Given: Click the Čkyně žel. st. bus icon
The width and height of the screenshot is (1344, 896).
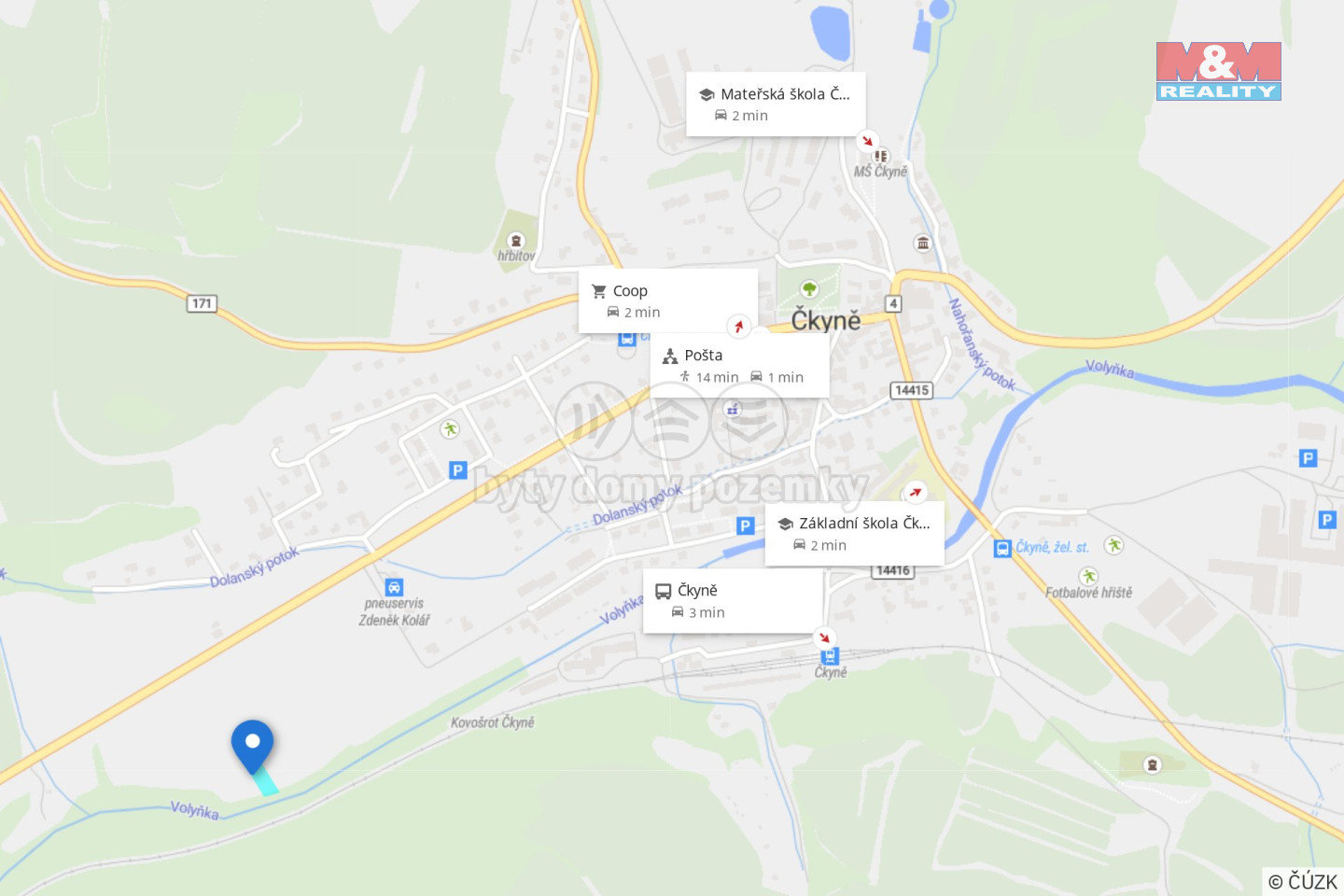Looking at the screenshot, I should [x=1002, y=548].
